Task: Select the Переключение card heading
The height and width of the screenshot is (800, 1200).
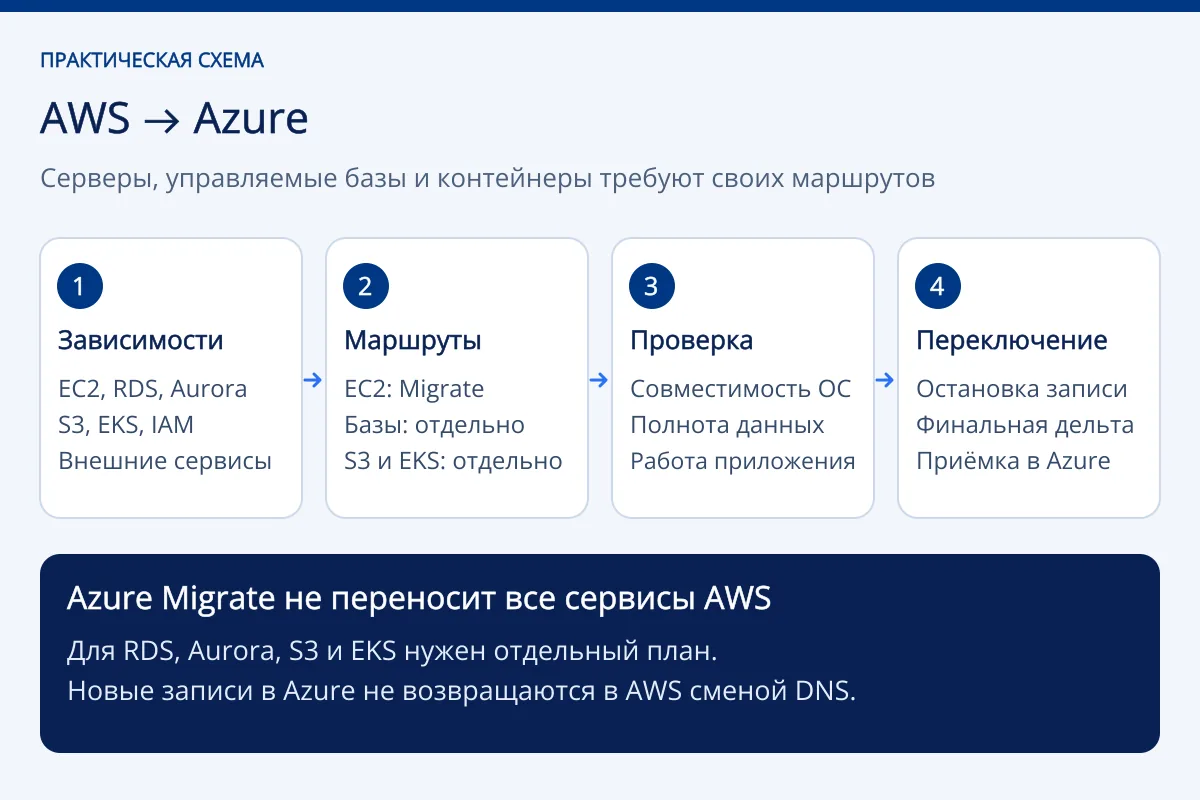Action: pos(1012,340)
